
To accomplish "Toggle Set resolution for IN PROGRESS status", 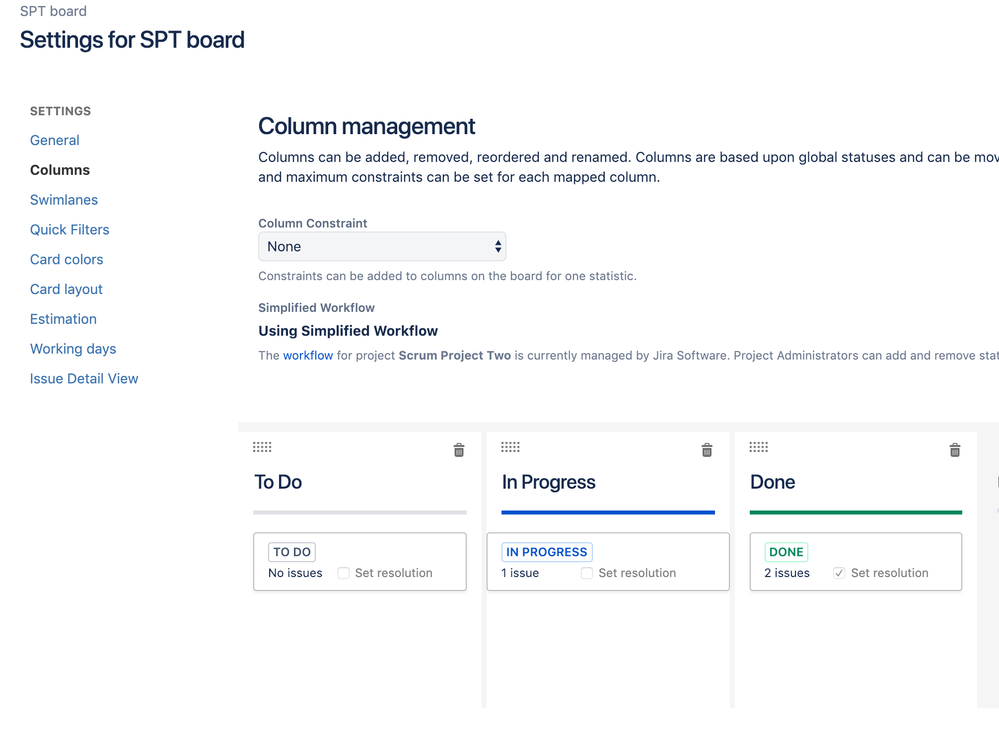I will click(x=588, y=573).
